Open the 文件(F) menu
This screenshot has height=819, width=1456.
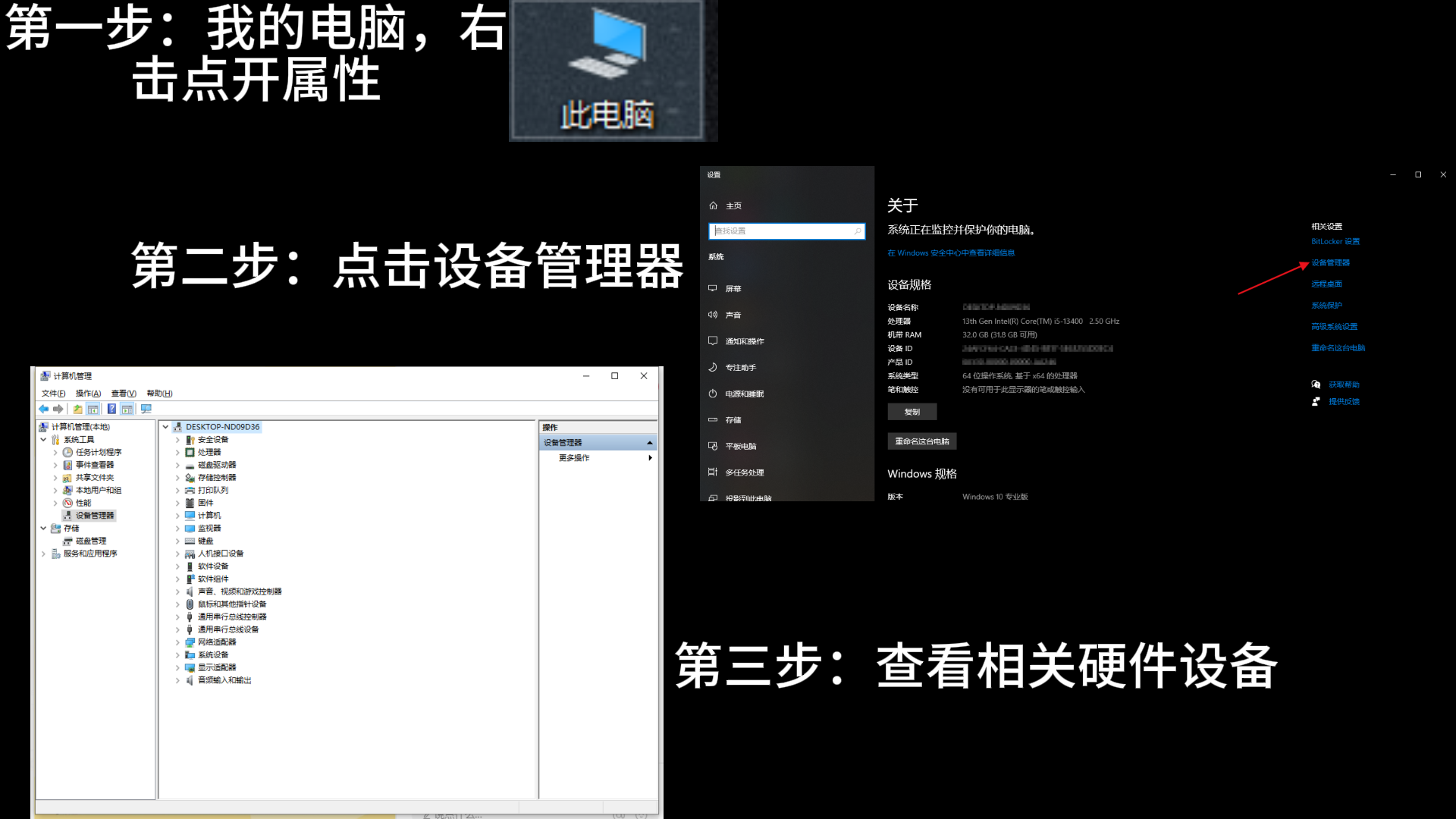tap(53, 394)
